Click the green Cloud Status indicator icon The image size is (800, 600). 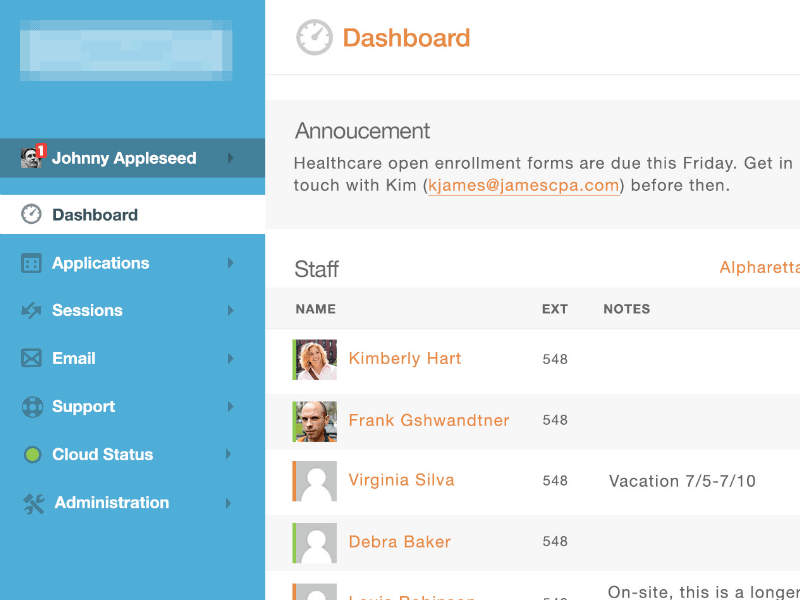[x=32, y=455]
